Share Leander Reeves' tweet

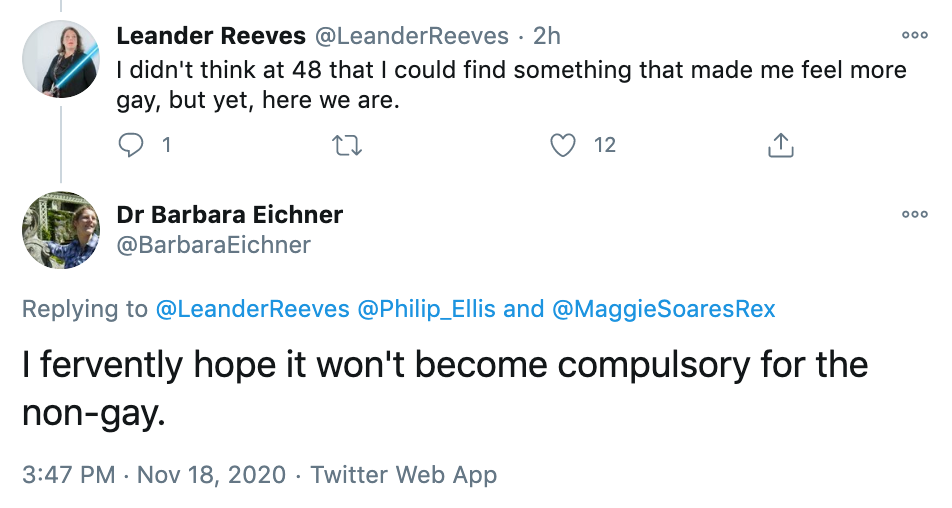coord(781,146)
